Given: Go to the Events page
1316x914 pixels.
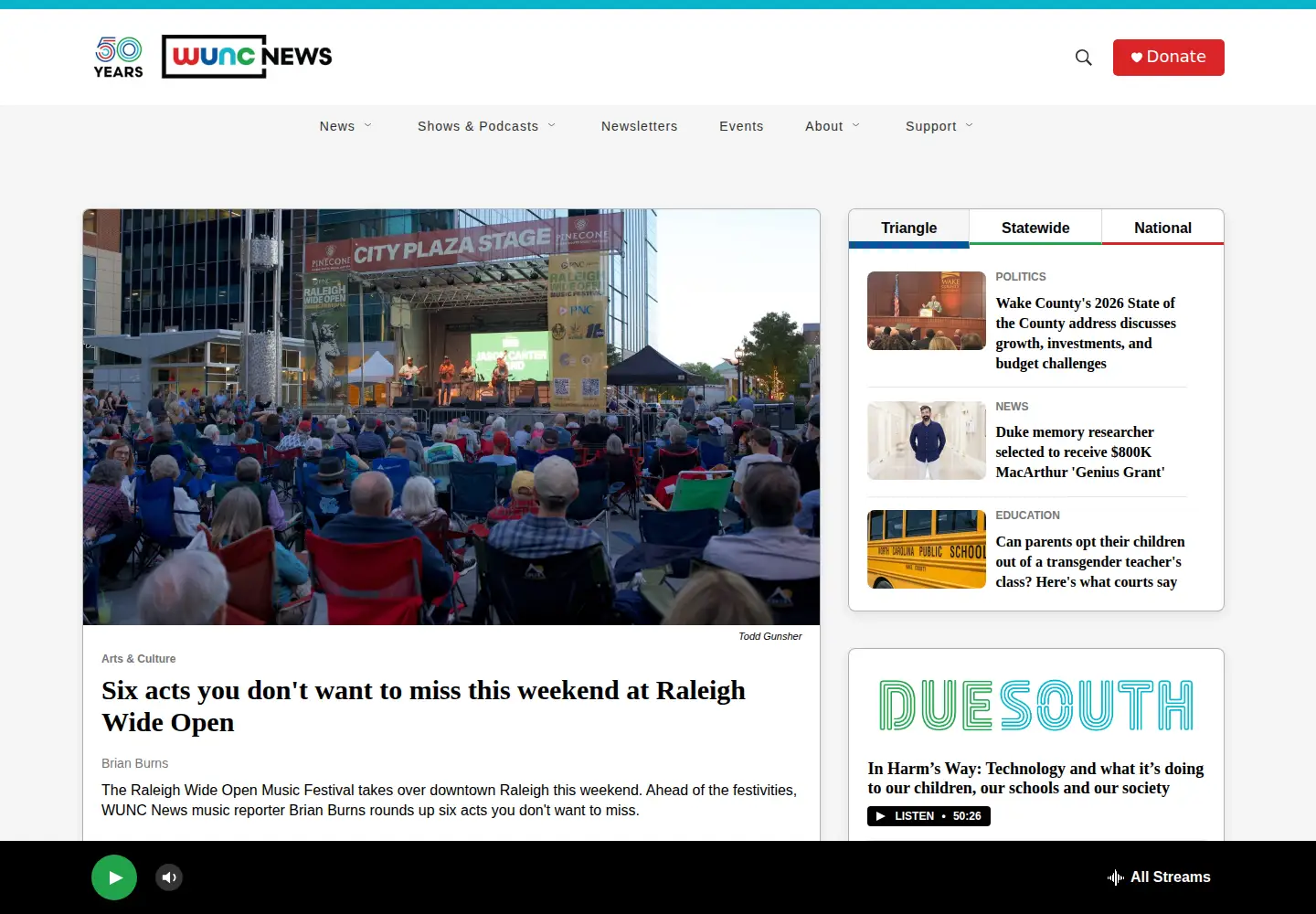Looking at the screenshot, I should click(741, 126).
